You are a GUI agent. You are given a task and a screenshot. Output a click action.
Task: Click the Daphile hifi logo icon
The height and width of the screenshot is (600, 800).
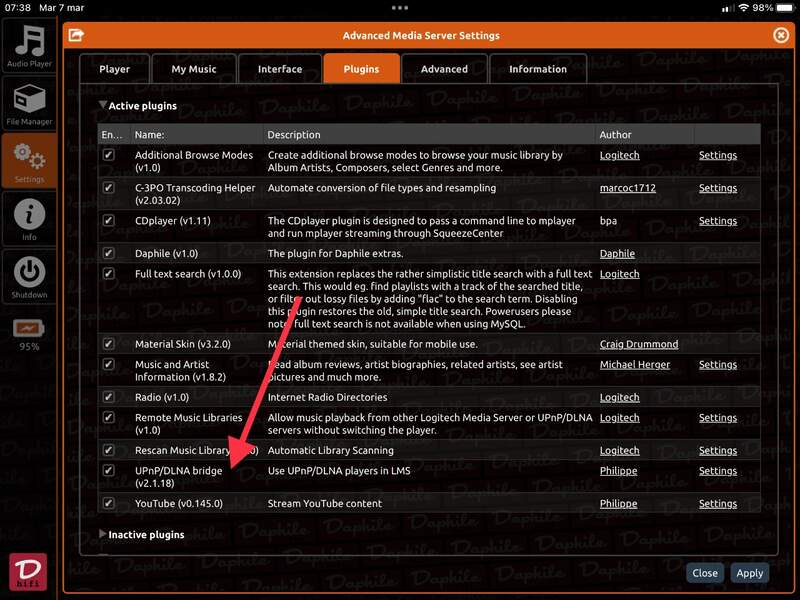[28, 572]
